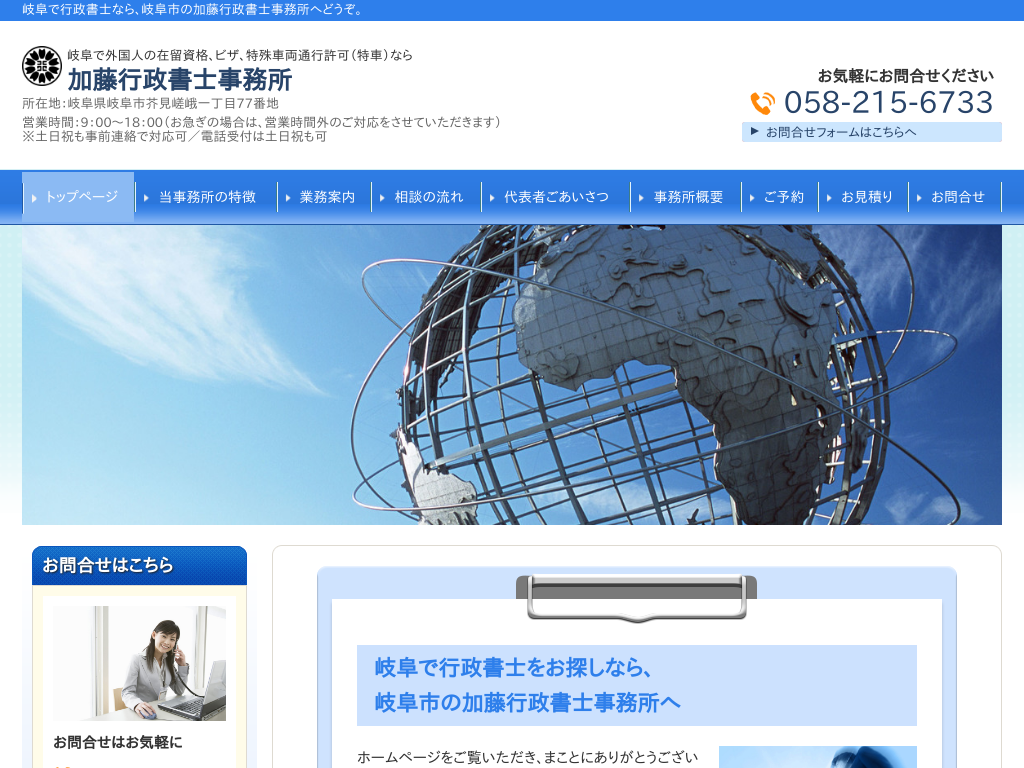Open the ご予約 menu item
This screenshot has height=768, width=1024.
click(x=780, y=197)
